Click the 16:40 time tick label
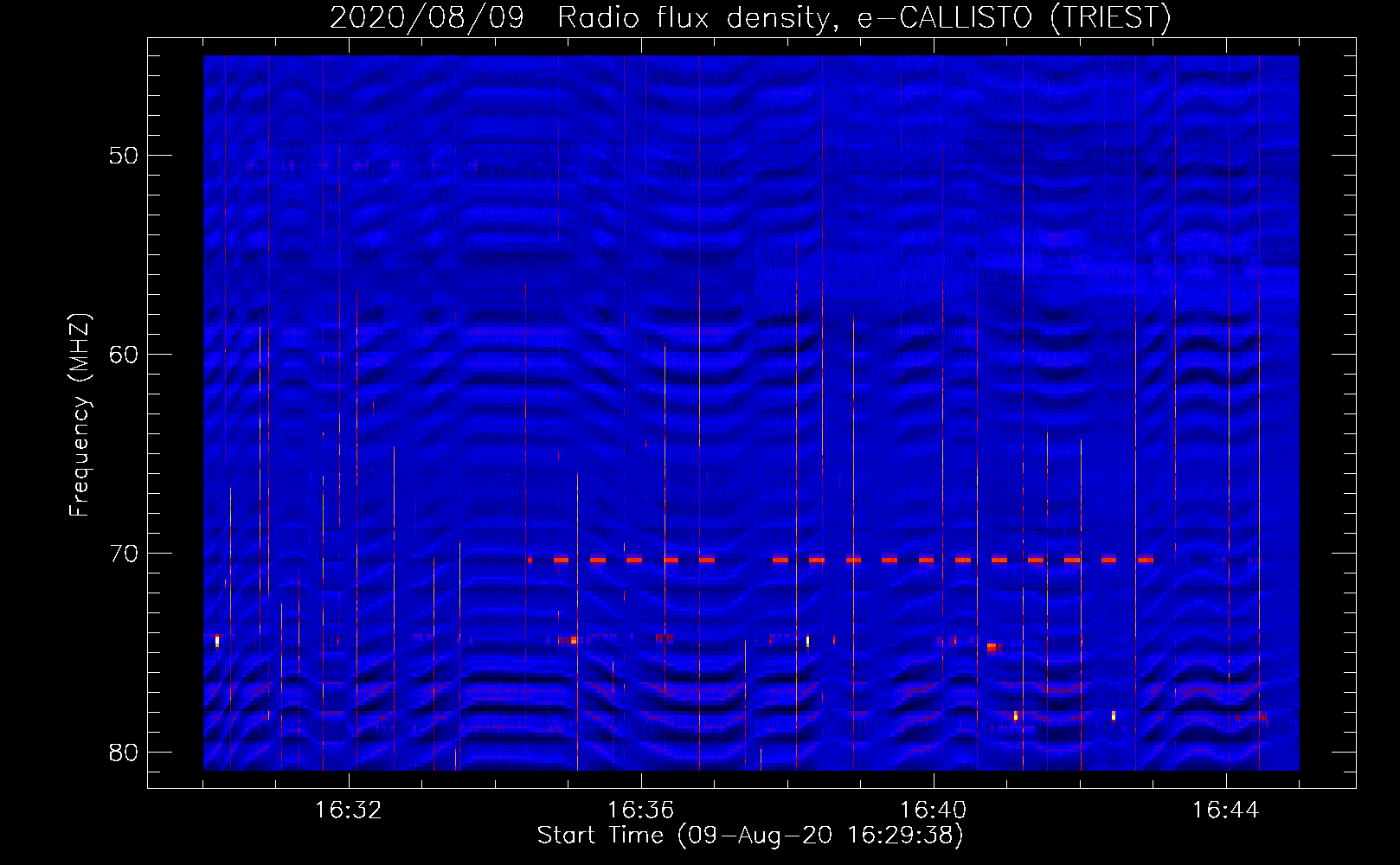The height and width of the screenshot is (865, 1400). coord(934,811)
